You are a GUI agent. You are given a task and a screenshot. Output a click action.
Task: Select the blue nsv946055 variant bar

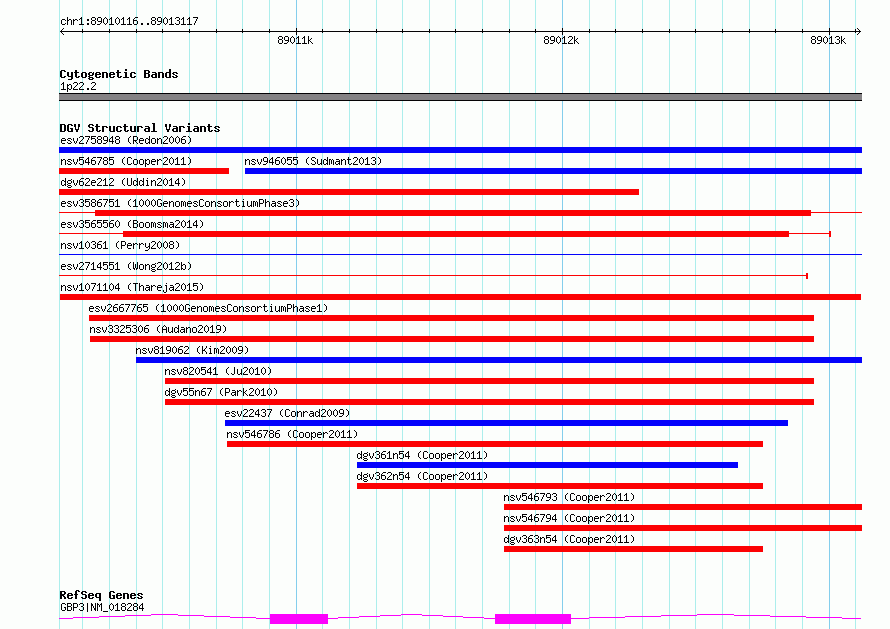pyautogui.click(x=553, y=171)
